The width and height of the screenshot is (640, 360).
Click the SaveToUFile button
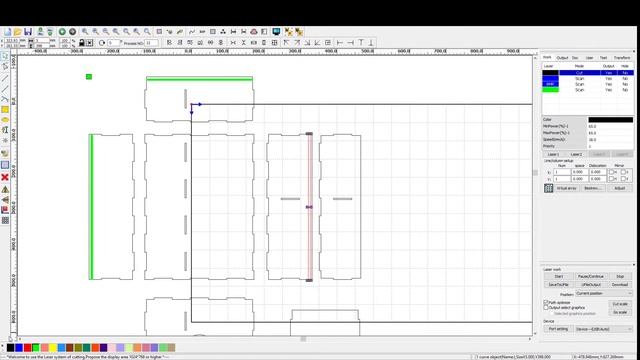click(x=559, y=284)
